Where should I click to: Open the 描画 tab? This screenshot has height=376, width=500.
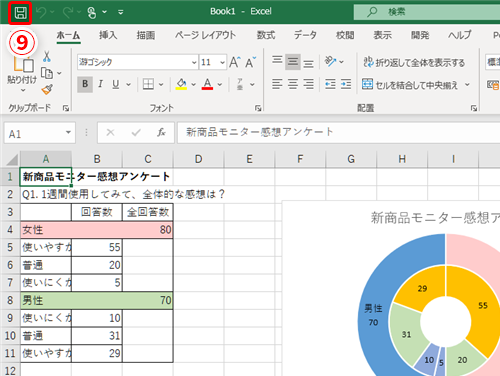[x=146, y=35]
